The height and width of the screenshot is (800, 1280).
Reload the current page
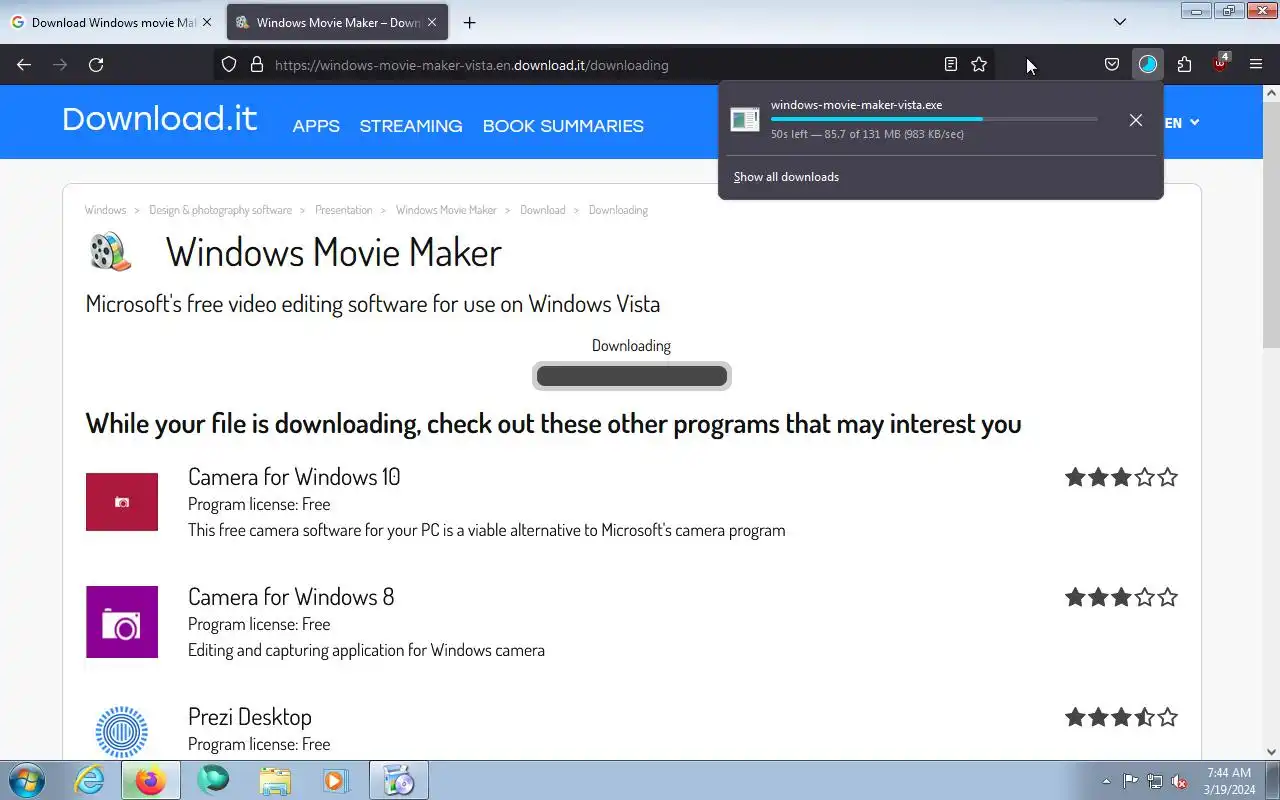click(96, 65)
